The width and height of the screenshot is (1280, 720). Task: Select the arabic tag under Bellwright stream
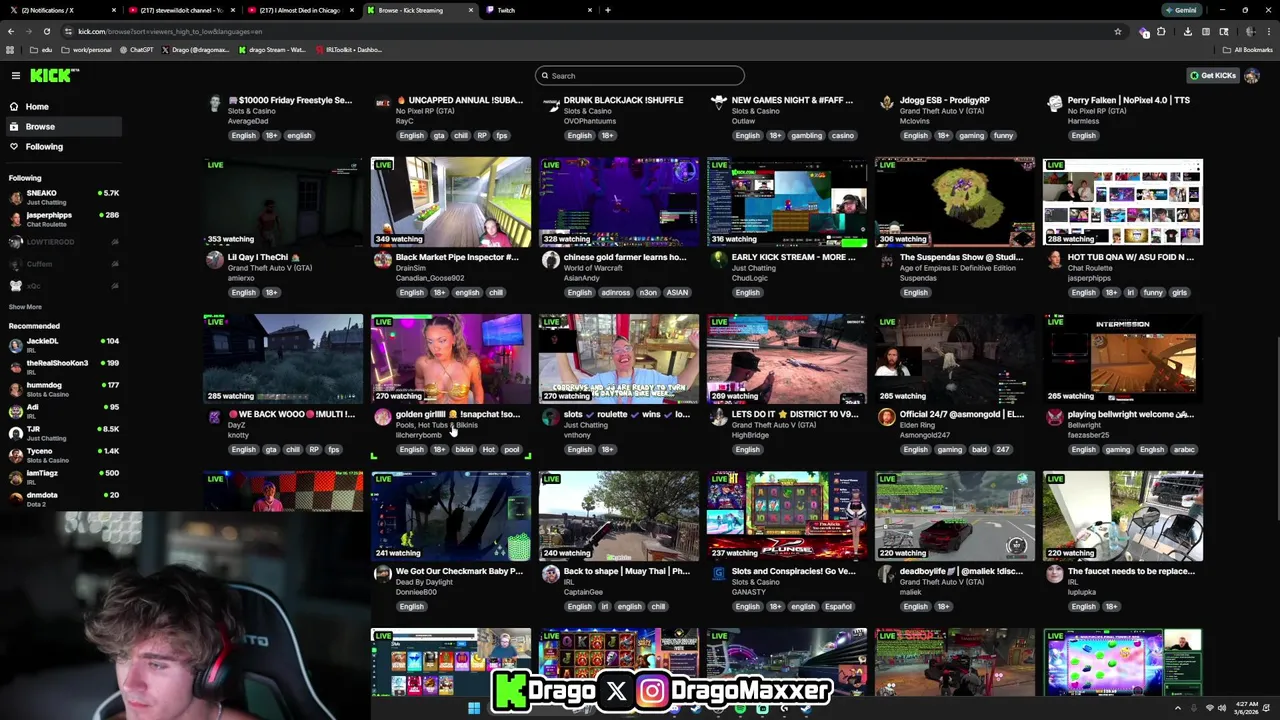[1183, 449]
